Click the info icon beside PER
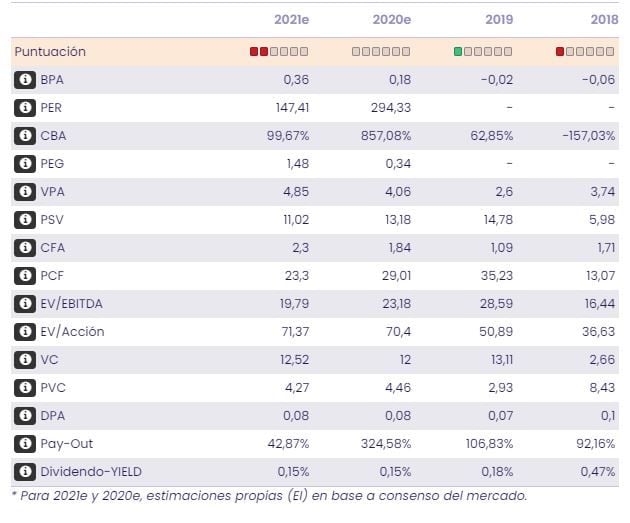The image size is (630, 523). 25,107
